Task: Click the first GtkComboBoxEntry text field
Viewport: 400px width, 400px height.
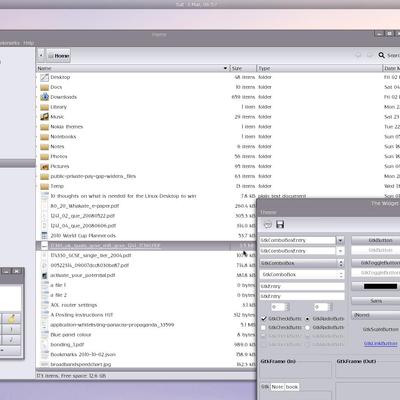Action: pyautogui.click(x=298, y=240)
